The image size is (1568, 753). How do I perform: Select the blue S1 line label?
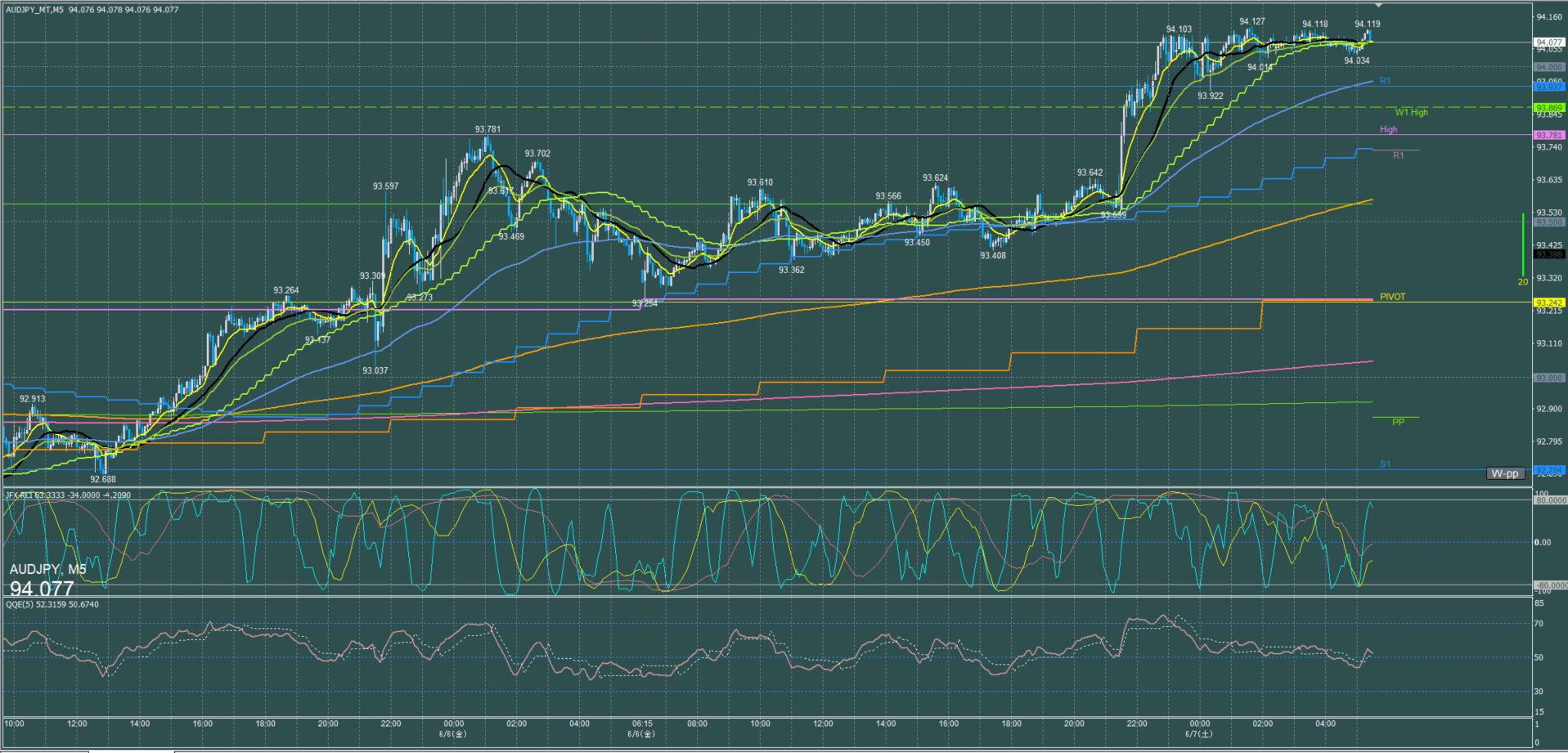click(1386, 464)
